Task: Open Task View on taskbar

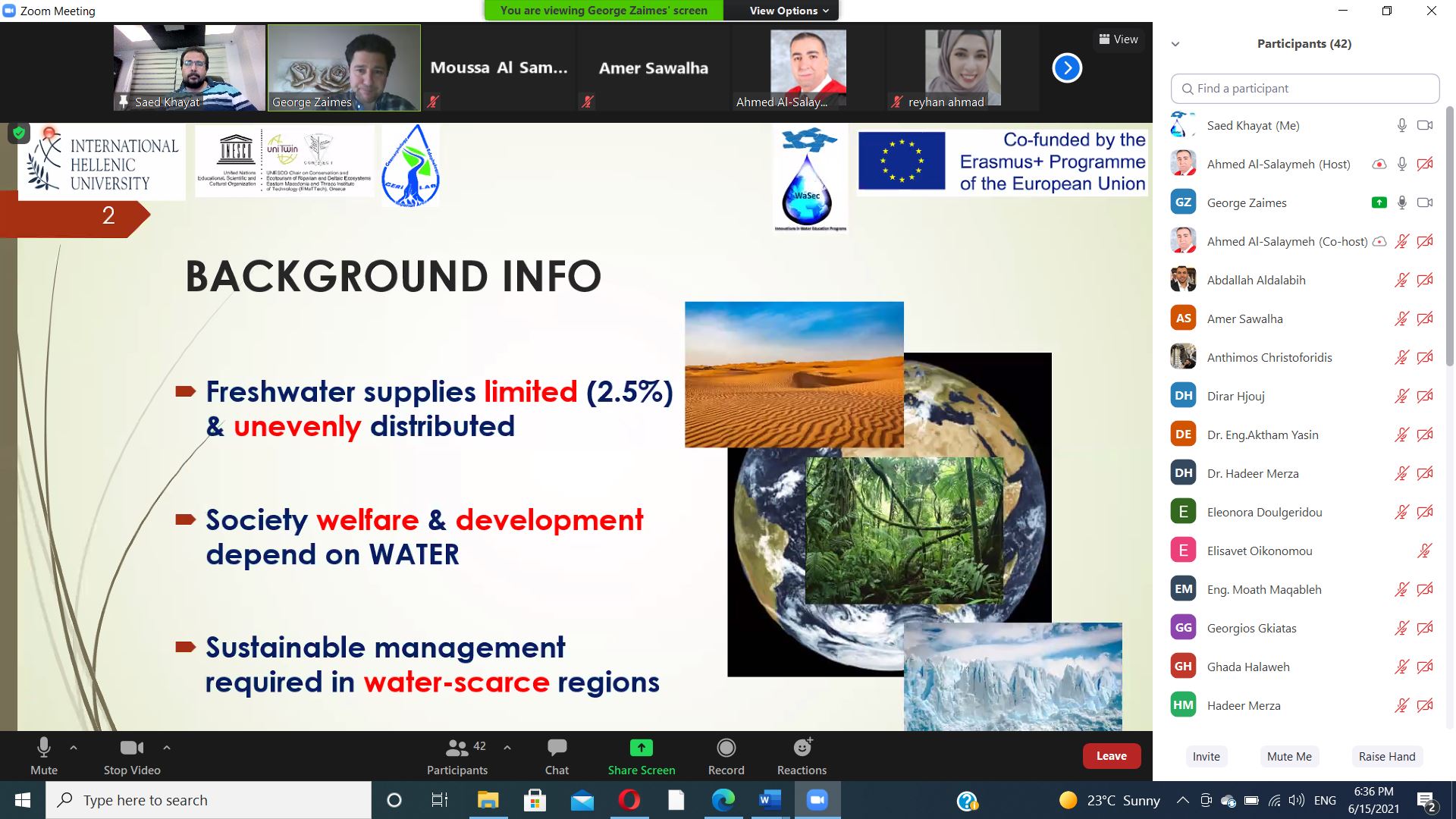Action: 440,800
